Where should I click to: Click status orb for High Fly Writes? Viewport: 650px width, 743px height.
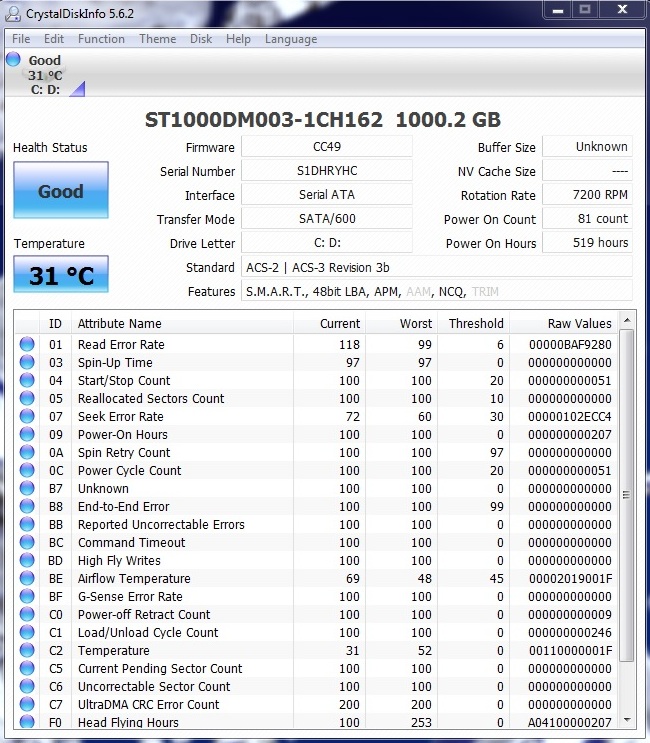point(27,560)
